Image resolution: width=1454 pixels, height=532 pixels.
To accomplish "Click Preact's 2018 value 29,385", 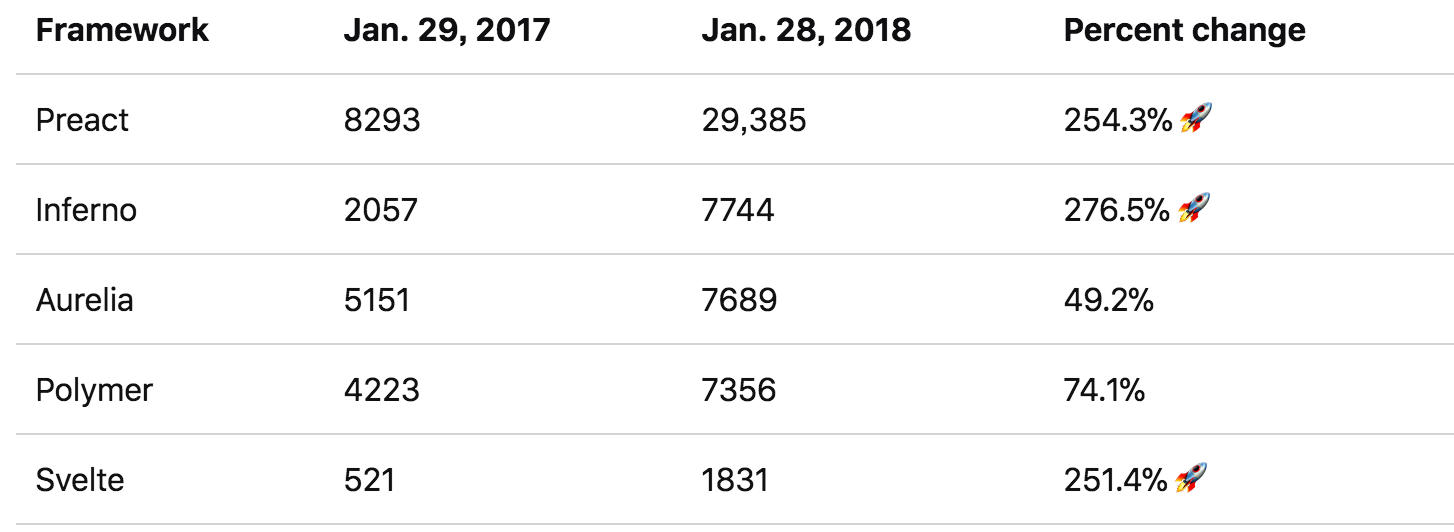I will 754,120.
